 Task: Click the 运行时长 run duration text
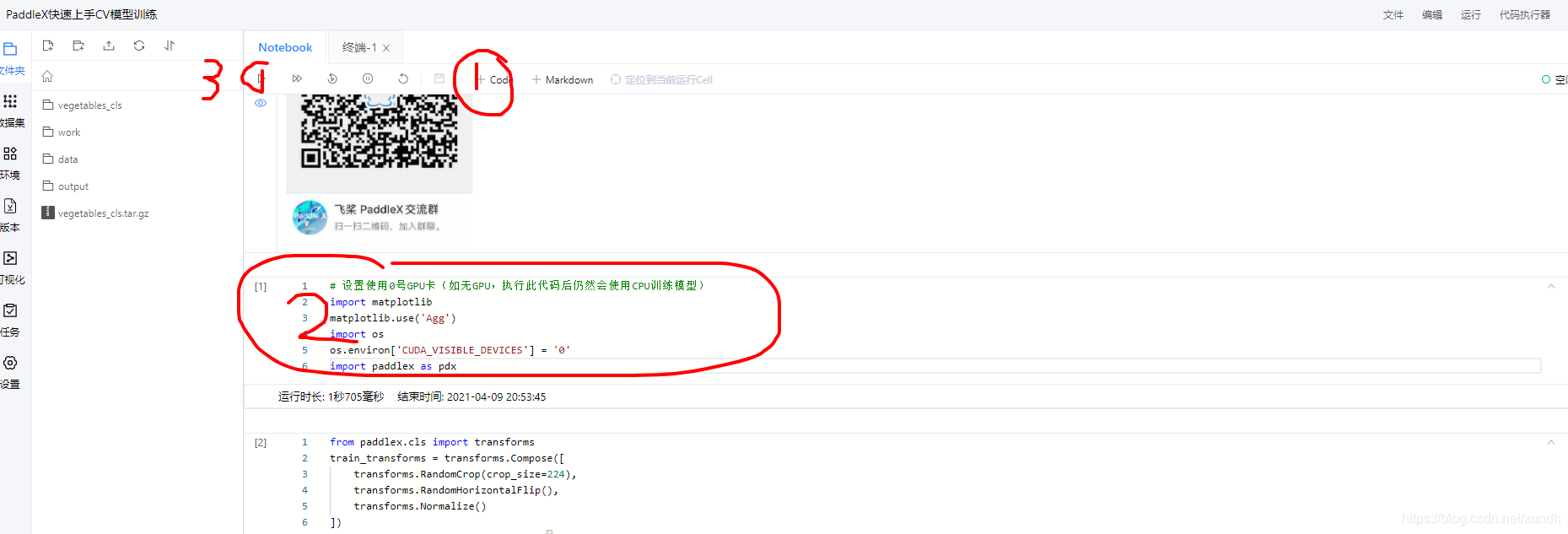(x=331, y=396)
